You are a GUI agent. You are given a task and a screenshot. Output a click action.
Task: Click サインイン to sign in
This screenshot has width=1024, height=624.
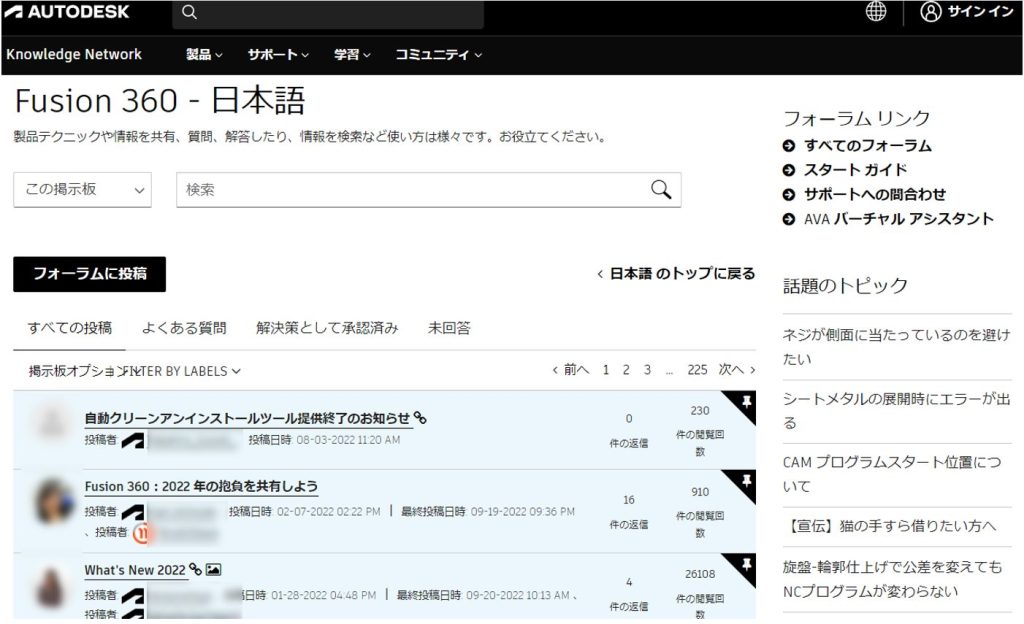[980, 12]
